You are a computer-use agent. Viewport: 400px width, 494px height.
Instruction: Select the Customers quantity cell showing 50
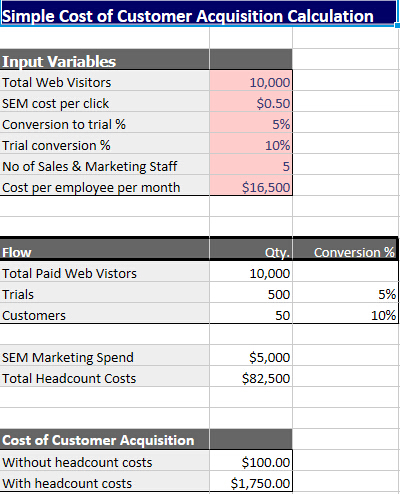point(251,313)
